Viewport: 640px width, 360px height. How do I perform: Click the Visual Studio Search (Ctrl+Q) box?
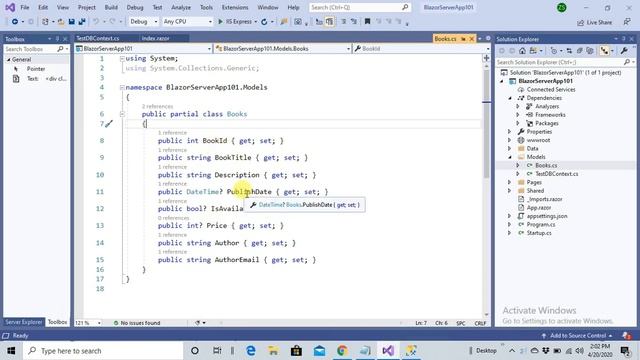click(x=359, y=7)
